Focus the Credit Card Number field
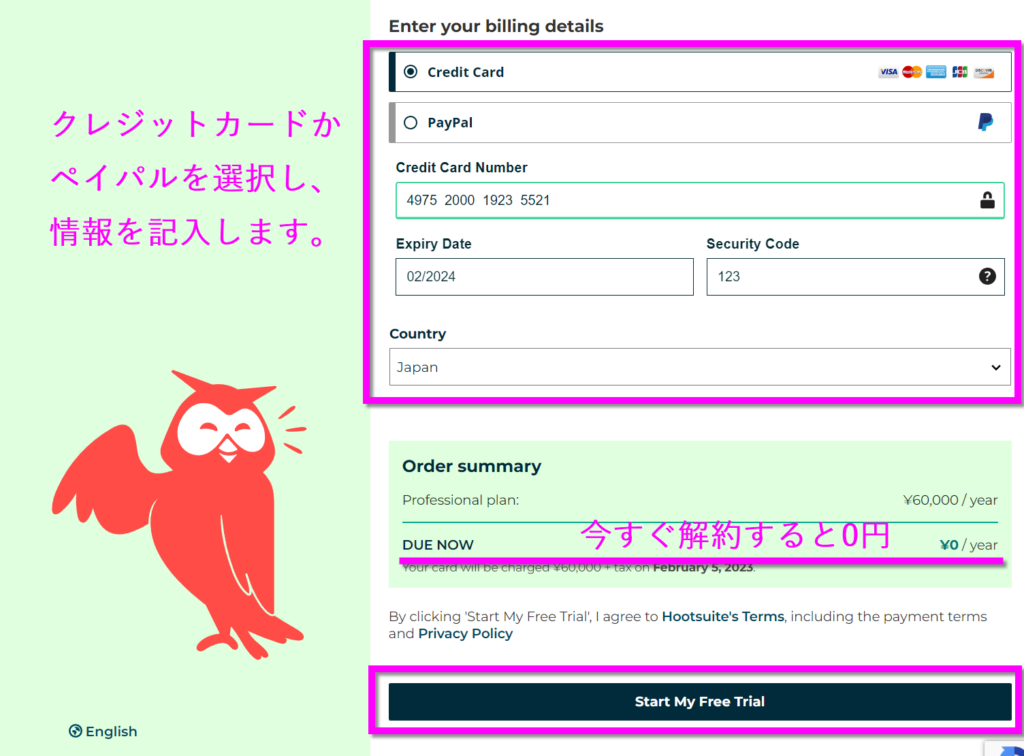The width and height of the screenshot is (1024, 756). point(699,200)
